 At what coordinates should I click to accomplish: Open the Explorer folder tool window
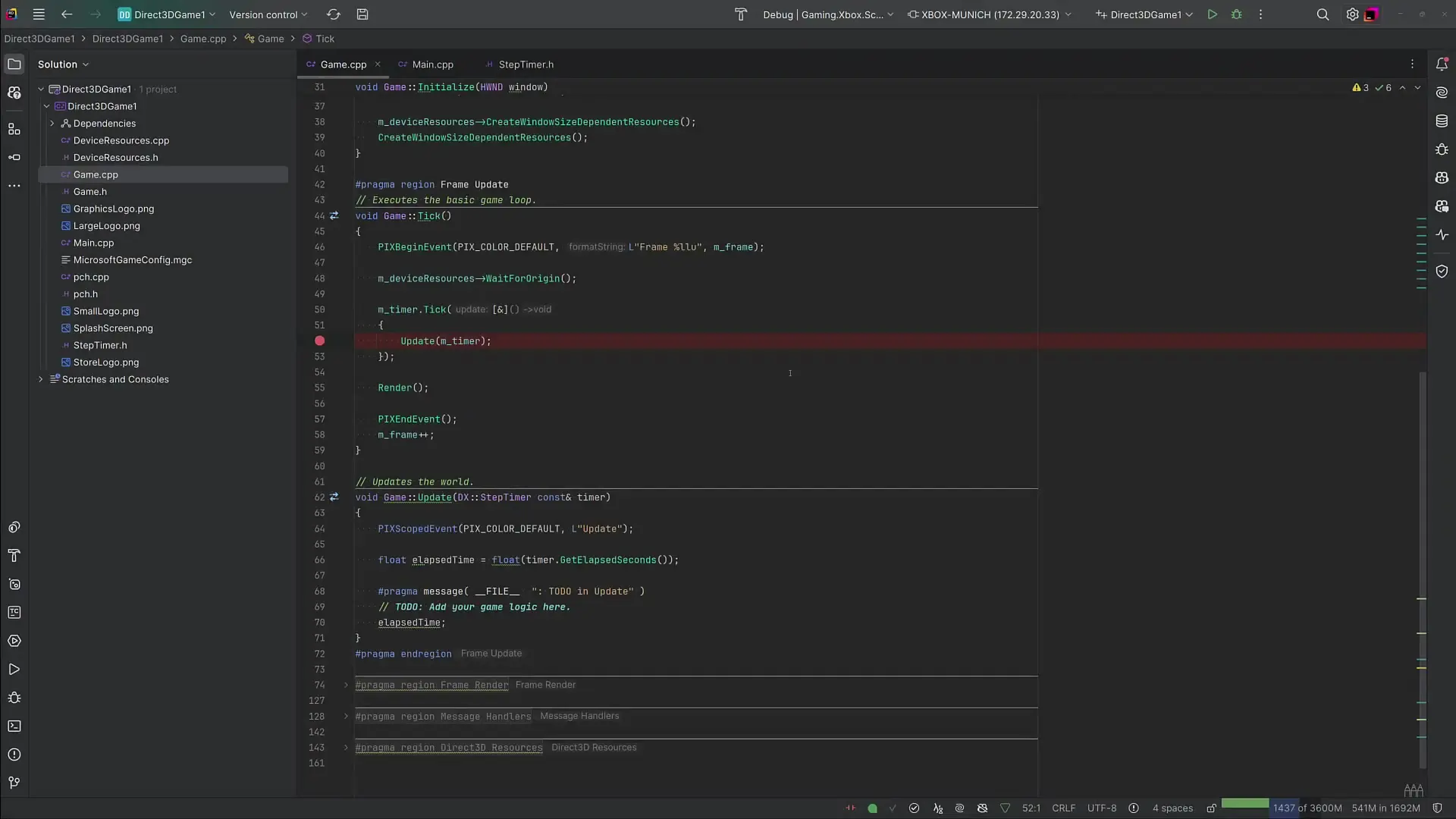click(x=14, y=64)
